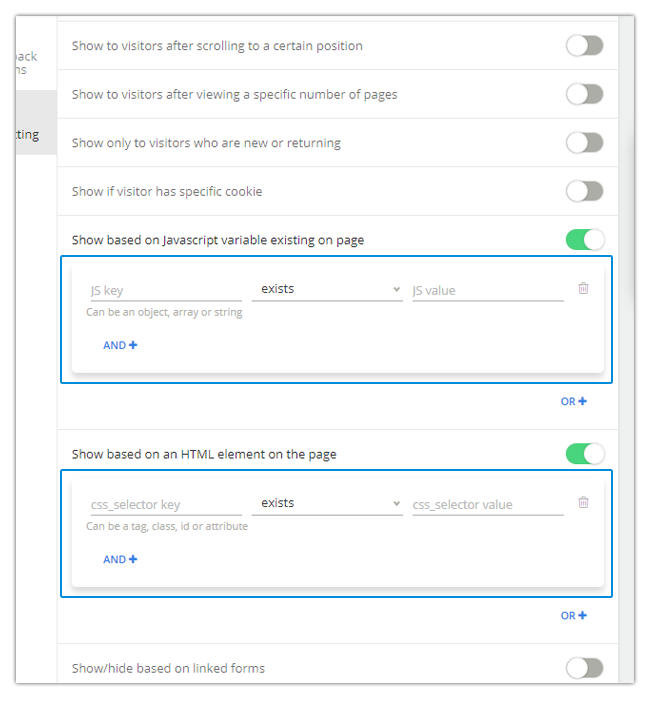Disable show based on HTML element
This screenshot has height=701, width=650.
pyautogui.click(x=585, y=454)
